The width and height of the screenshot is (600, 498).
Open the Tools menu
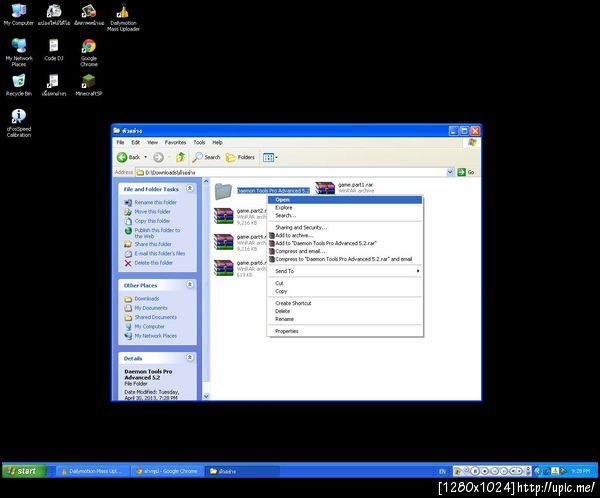click(199, 142)
